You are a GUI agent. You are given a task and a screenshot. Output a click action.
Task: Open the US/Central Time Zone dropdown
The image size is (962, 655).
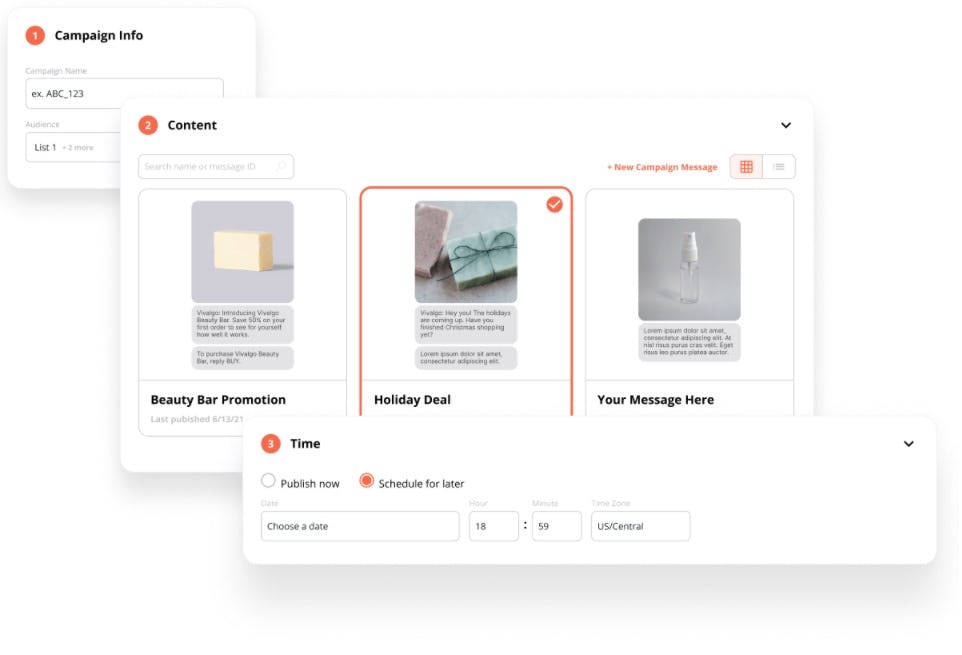coord(640,526)
